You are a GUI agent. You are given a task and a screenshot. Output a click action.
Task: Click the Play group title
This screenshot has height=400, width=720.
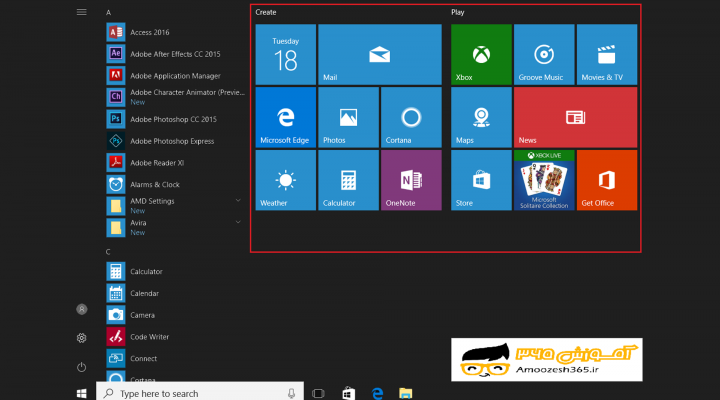click(457, 12)
